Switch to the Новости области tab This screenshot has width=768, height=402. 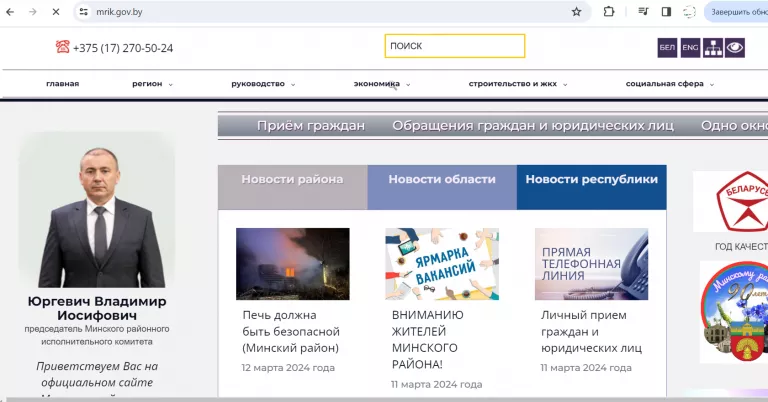[442, 179]
